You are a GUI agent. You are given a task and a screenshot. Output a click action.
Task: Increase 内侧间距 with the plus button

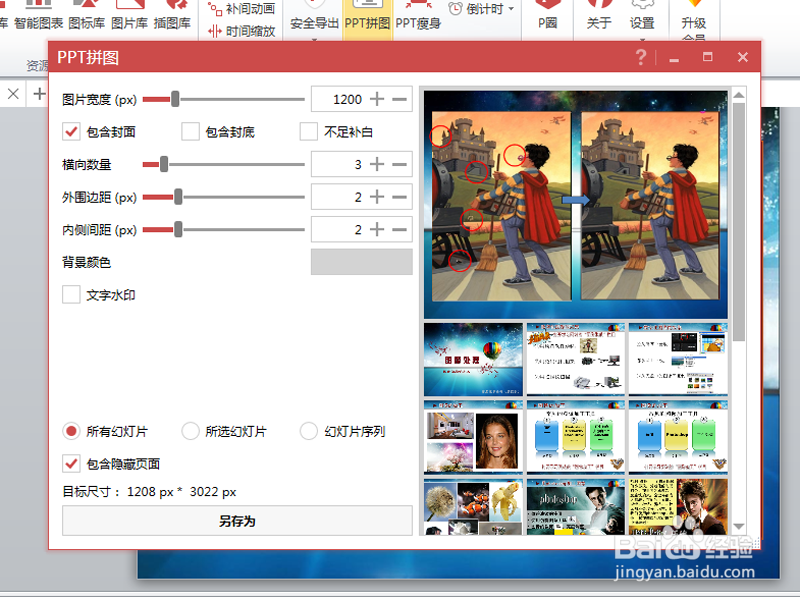pos(377,230)
